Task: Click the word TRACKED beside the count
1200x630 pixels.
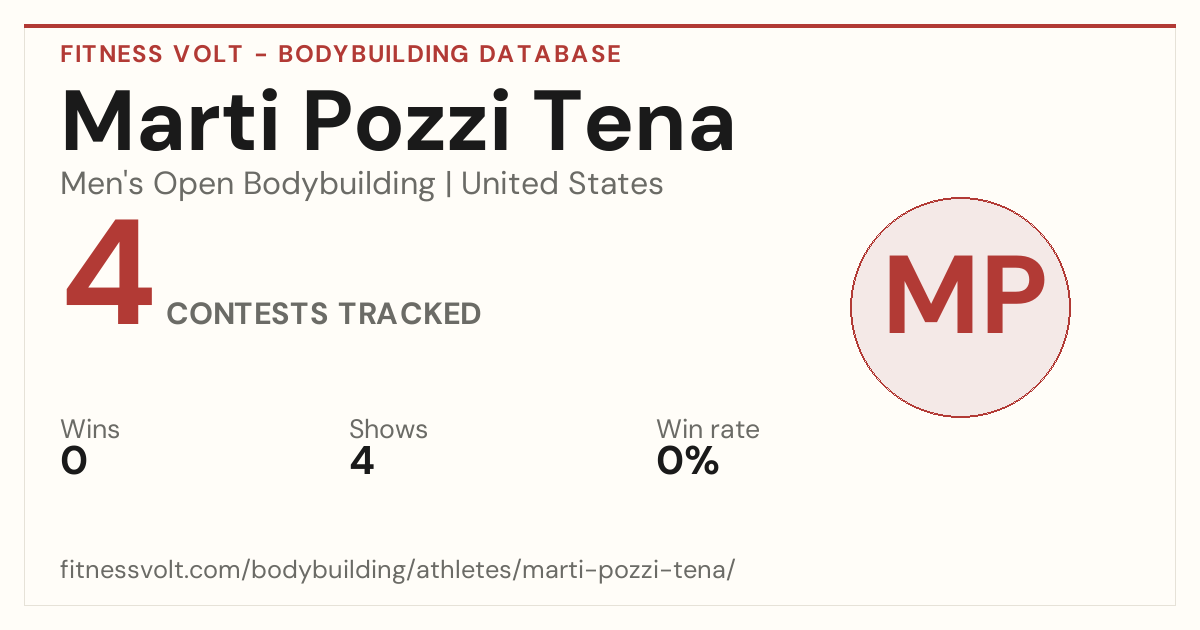Action: 409,314
